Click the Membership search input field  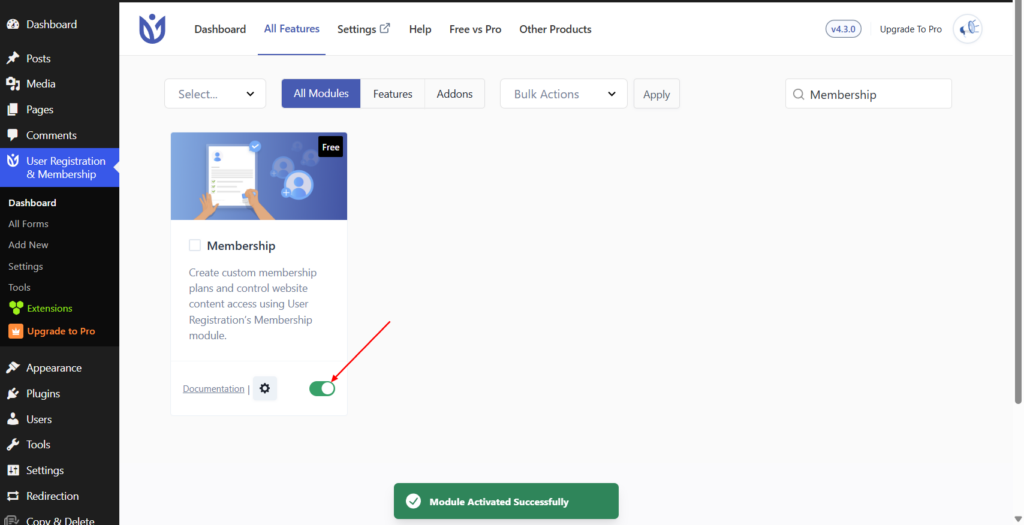click(869, 94)
